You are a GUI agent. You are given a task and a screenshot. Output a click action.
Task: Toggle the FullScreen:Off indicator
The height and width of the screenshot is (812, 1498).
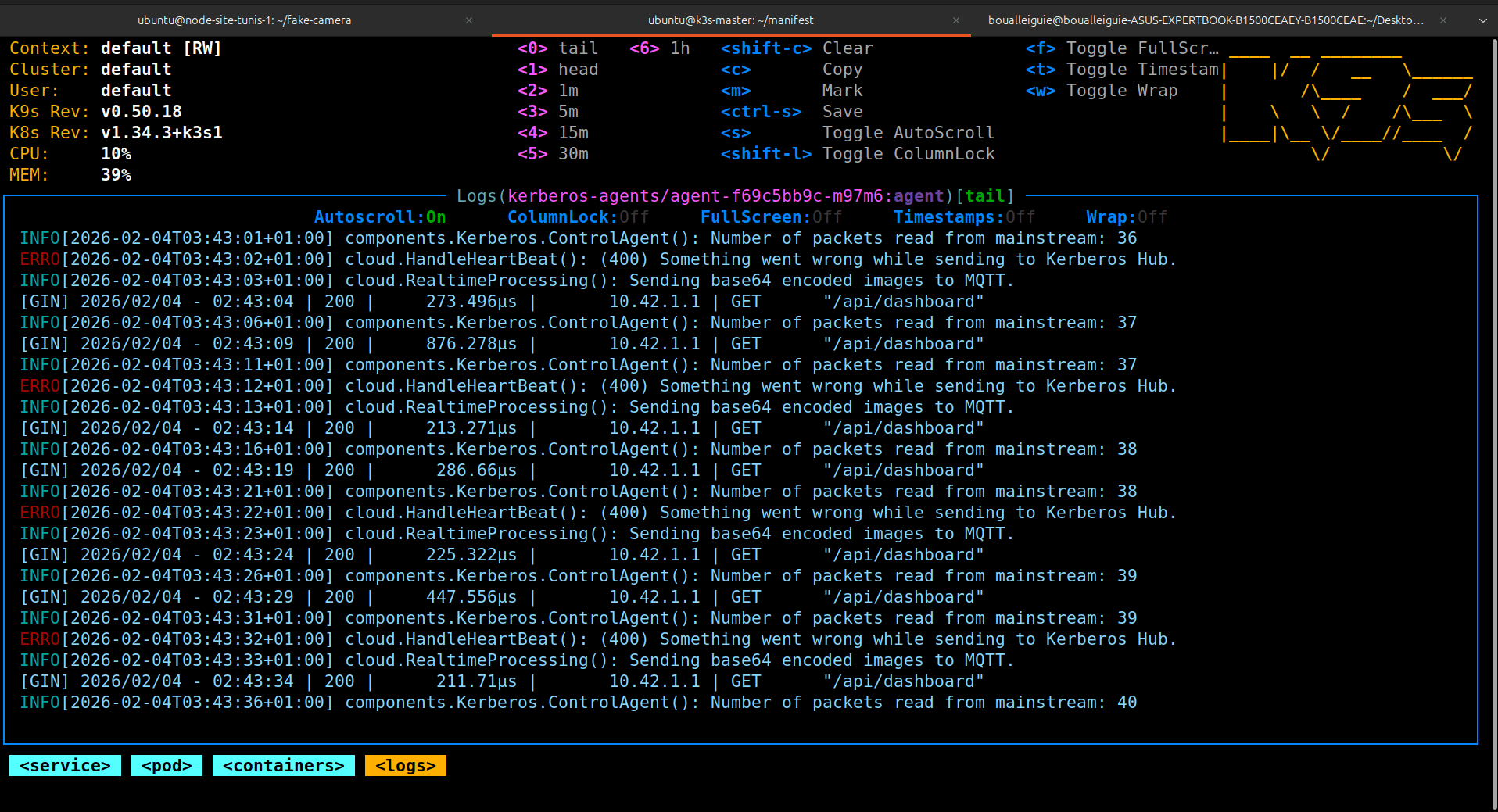[x=771, y=217]
